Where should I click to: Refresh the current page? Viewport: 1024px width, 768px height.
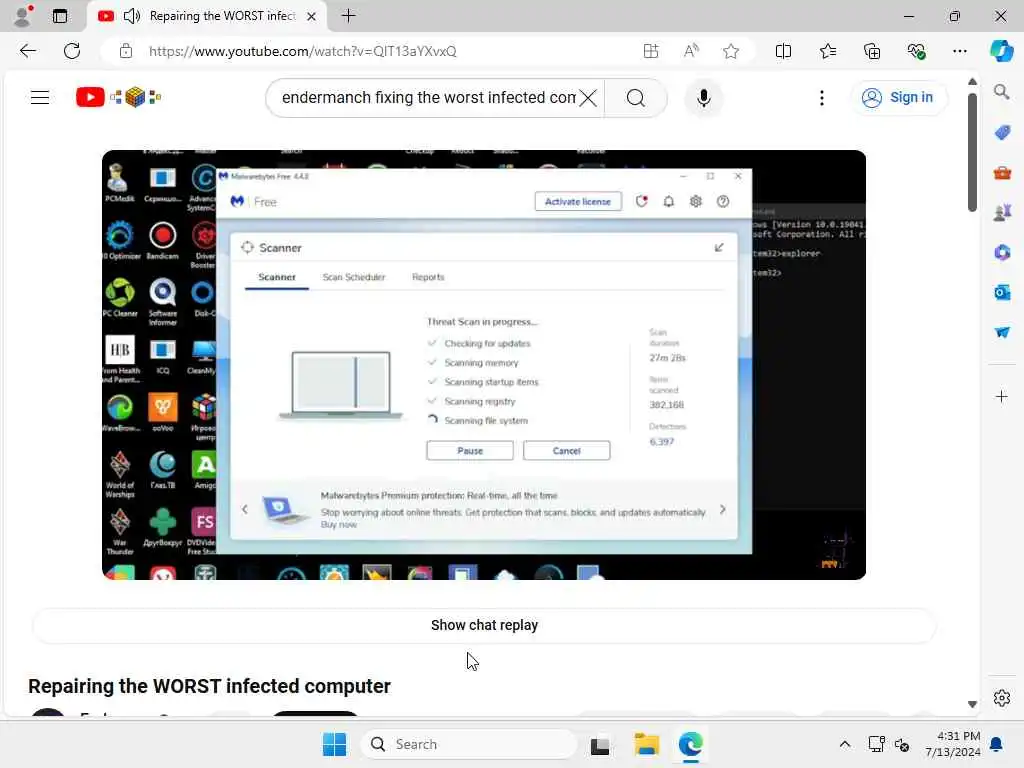(72, 51)
